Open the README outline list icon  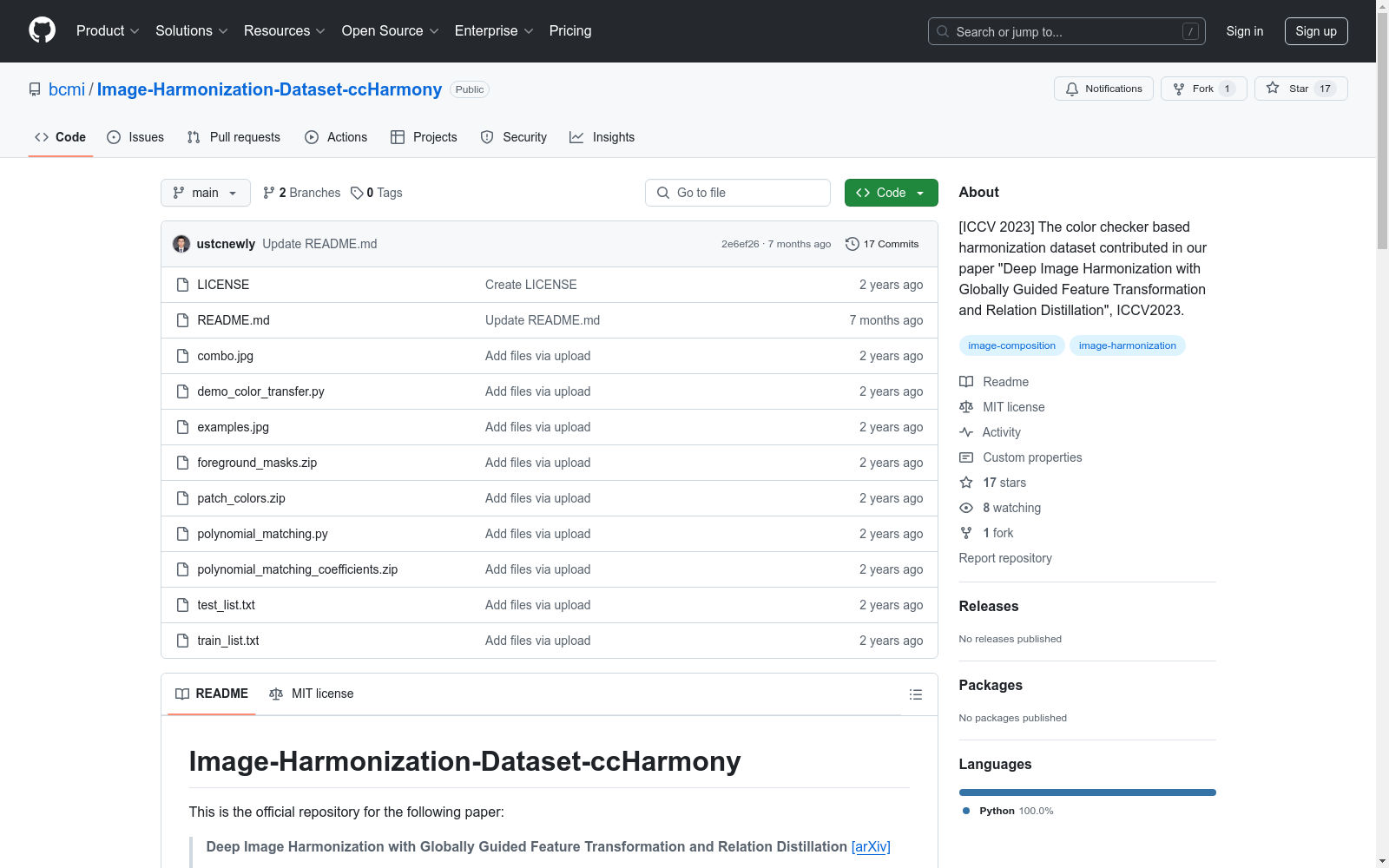point(915,694)
